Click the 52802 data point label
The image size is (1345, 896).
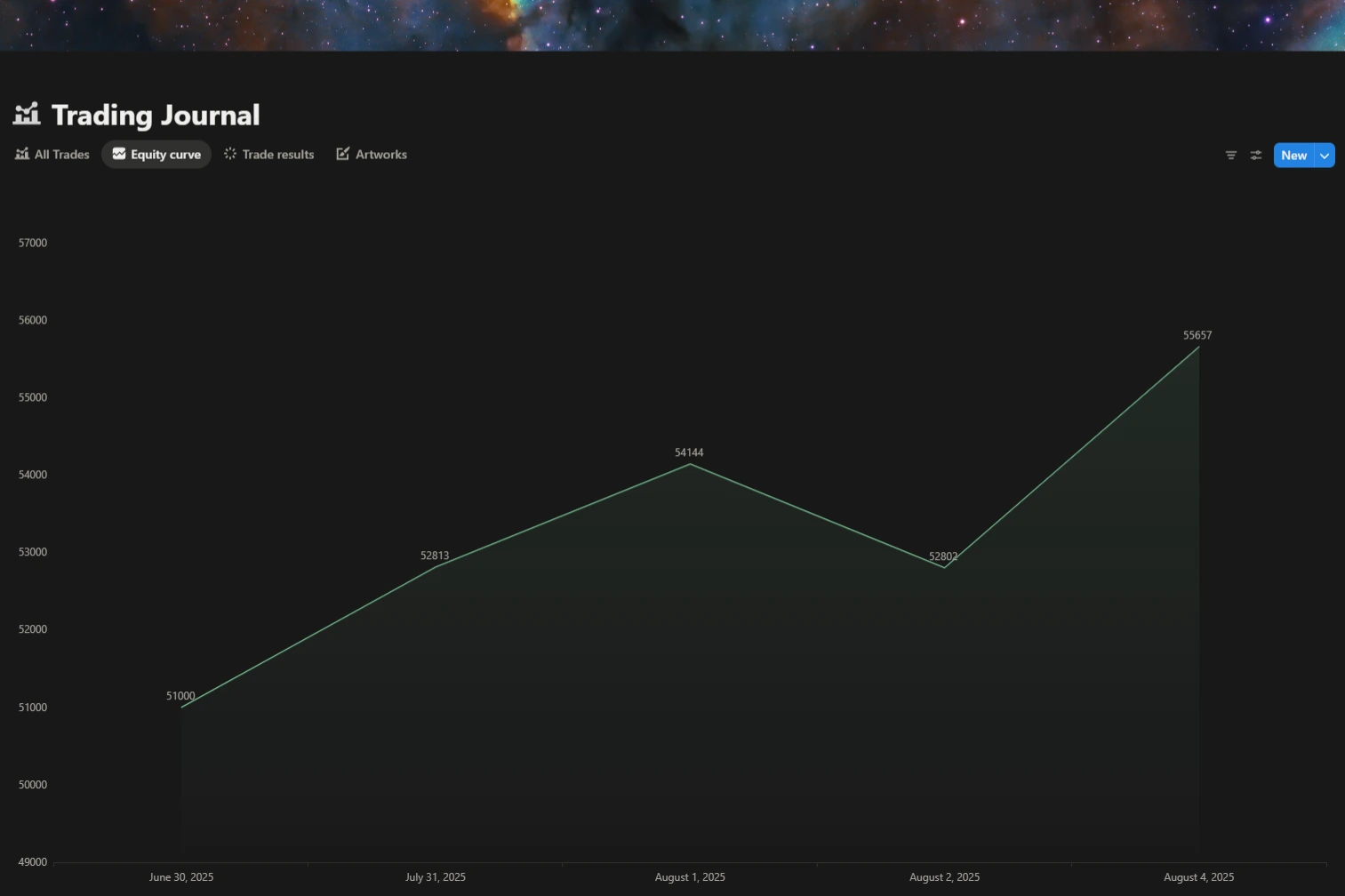click(x=943, y=556)
